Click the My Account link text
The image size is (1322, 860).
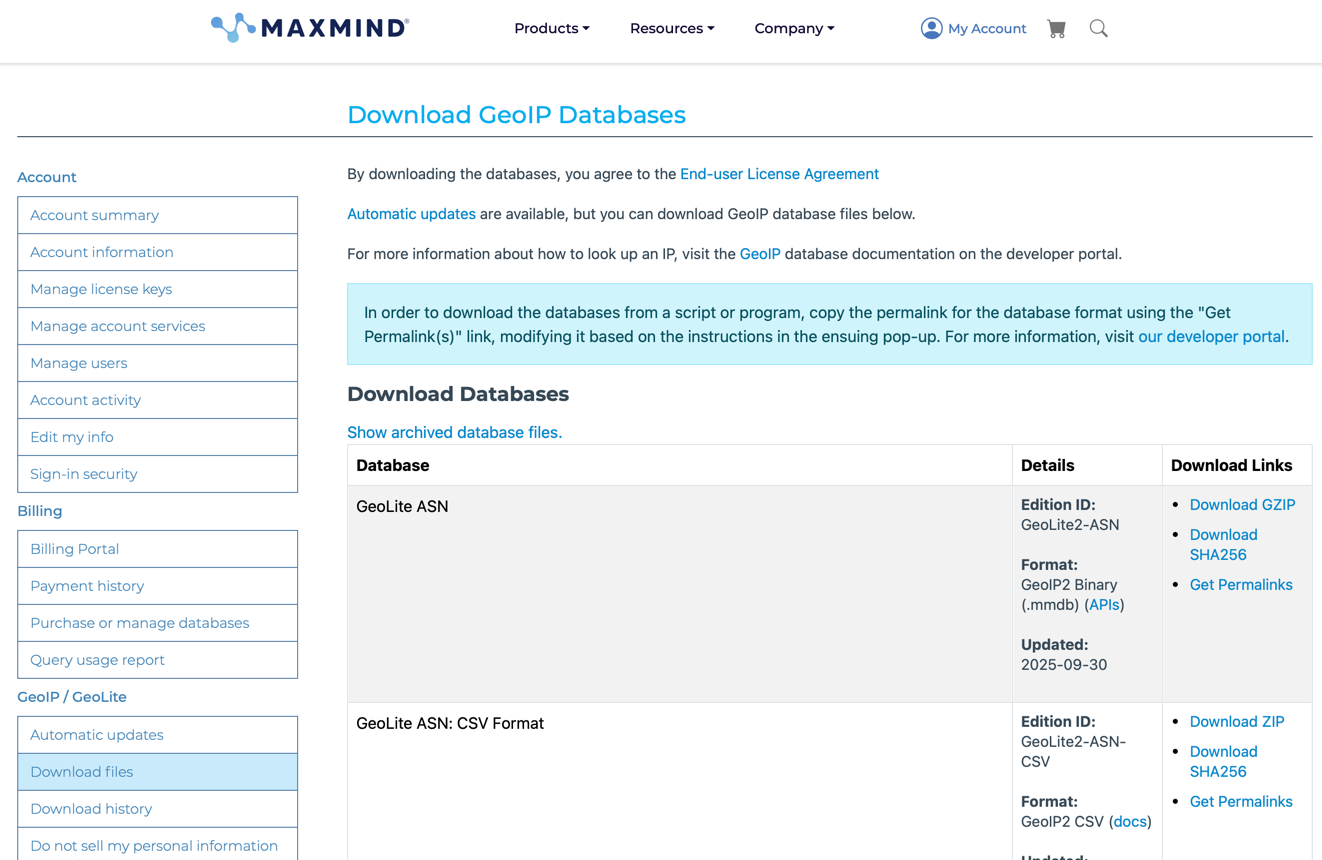(987, 29)
